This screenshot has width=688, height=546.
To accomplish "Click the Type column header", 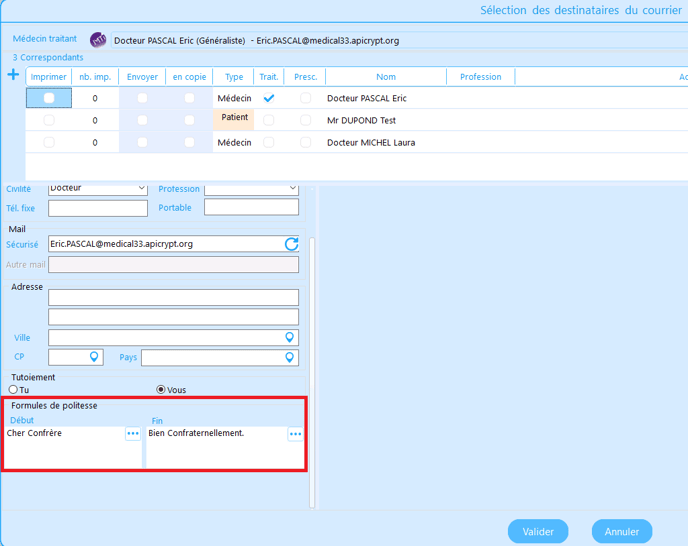I will pyautogui.click(x=234, y=77).
